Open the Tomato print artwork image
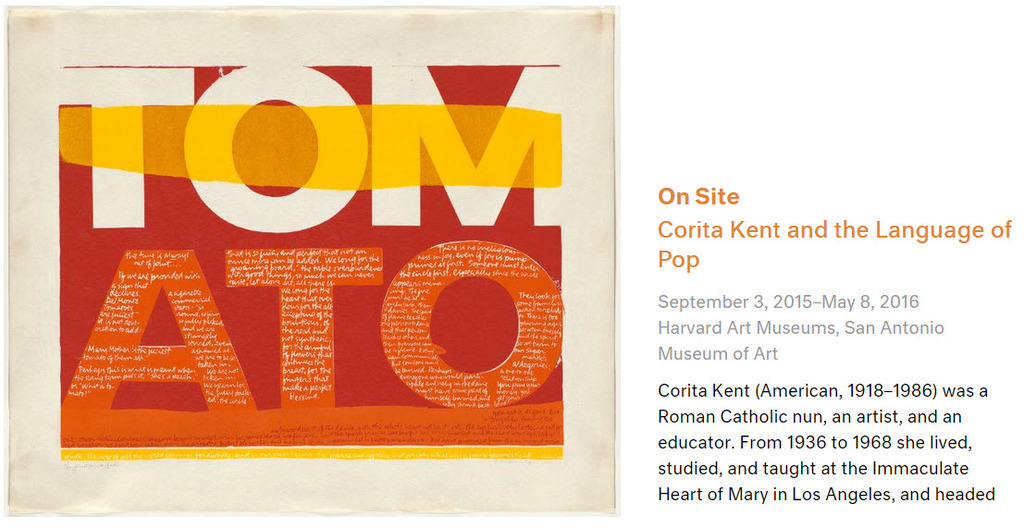This screenshot has width=1024, height=528. click(312, 262)
